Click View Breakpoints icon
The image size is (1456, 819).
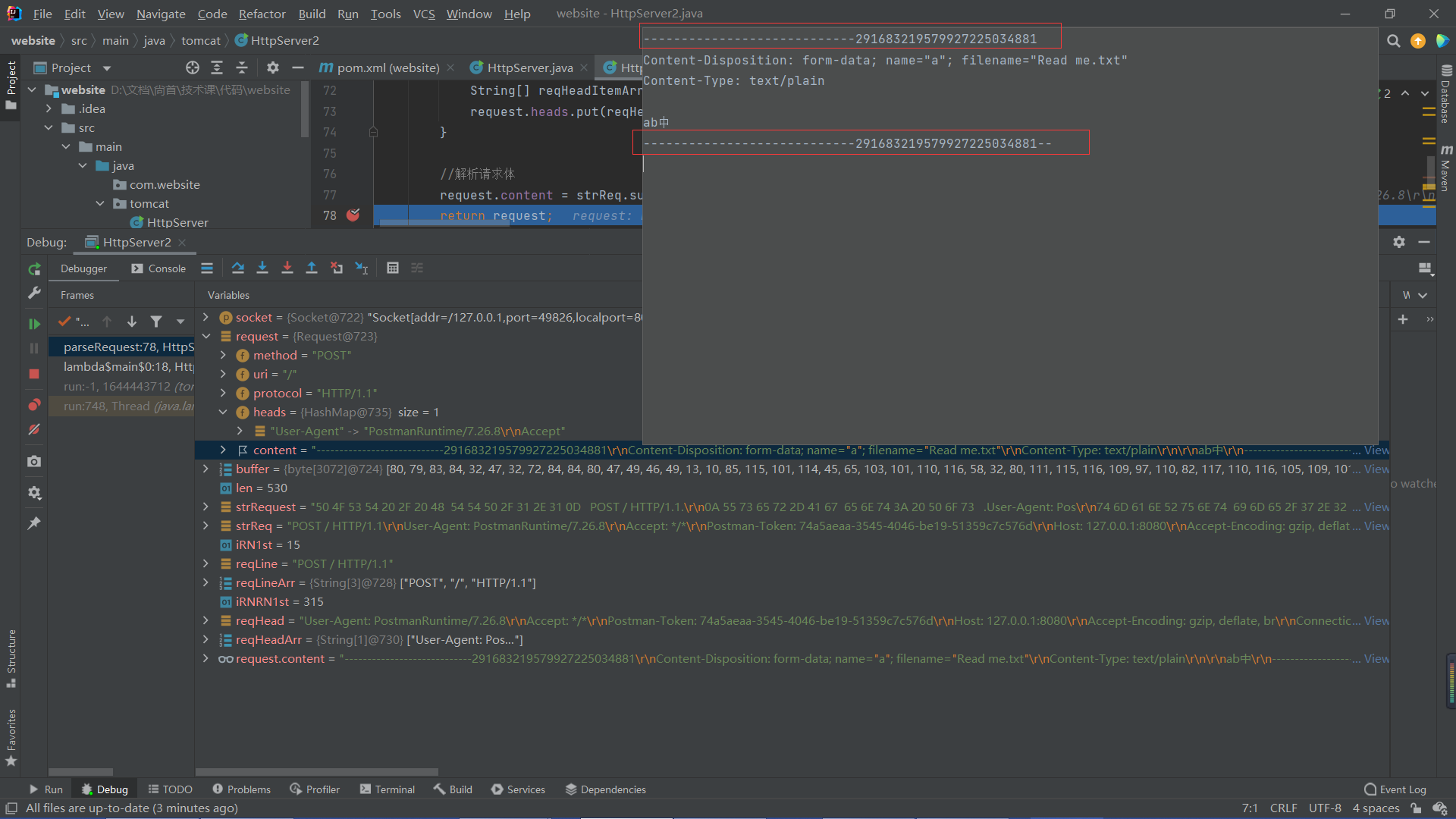[34, 404]
